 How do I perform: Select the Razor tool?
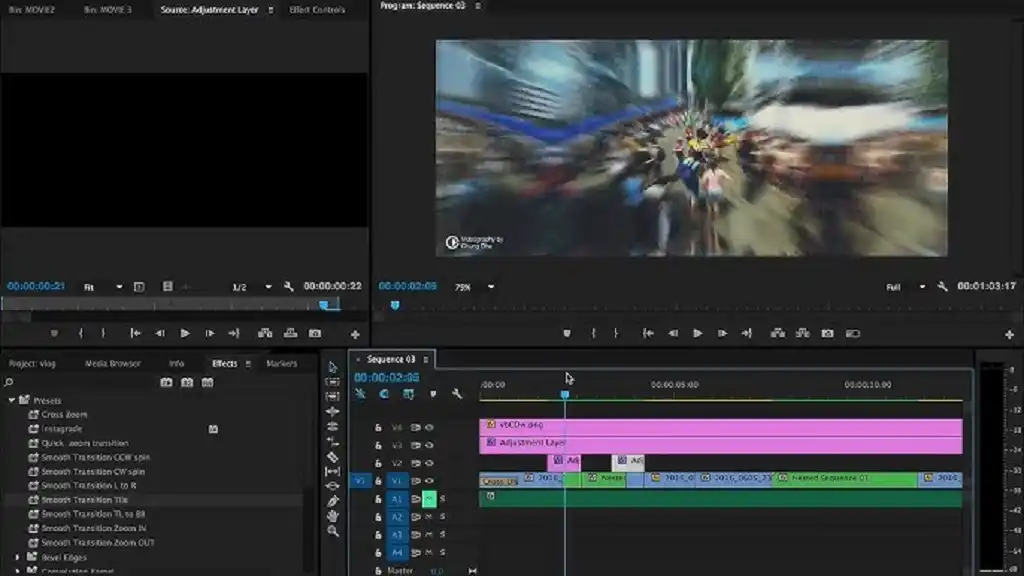pos(332,456)
